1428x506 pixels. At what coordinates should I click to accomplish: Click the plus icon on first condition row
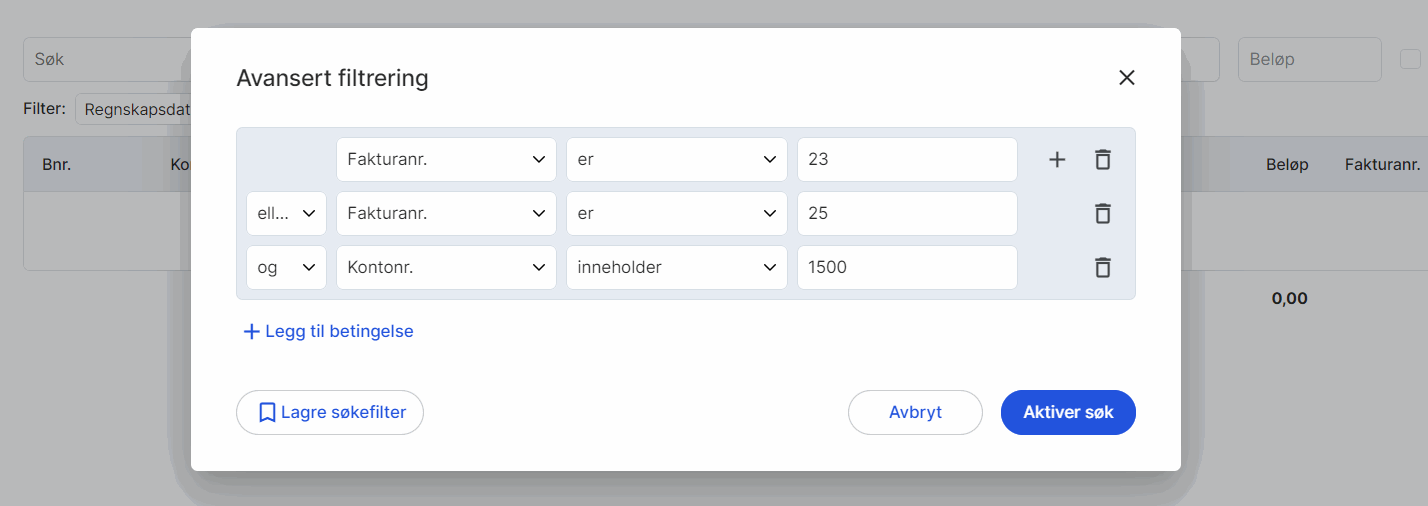click(1057, 160)
